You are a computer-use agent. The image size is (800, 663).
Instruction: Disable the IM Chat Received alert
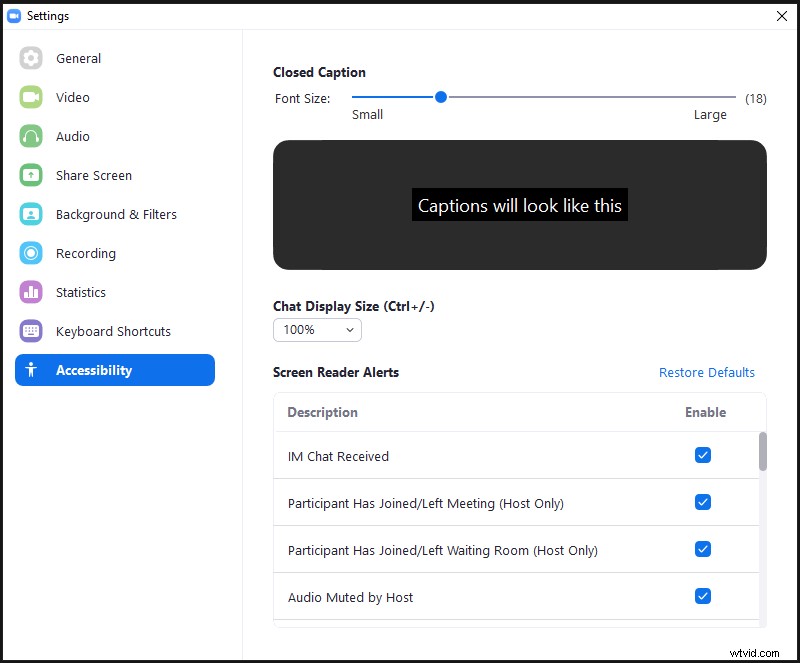[703, 455]
